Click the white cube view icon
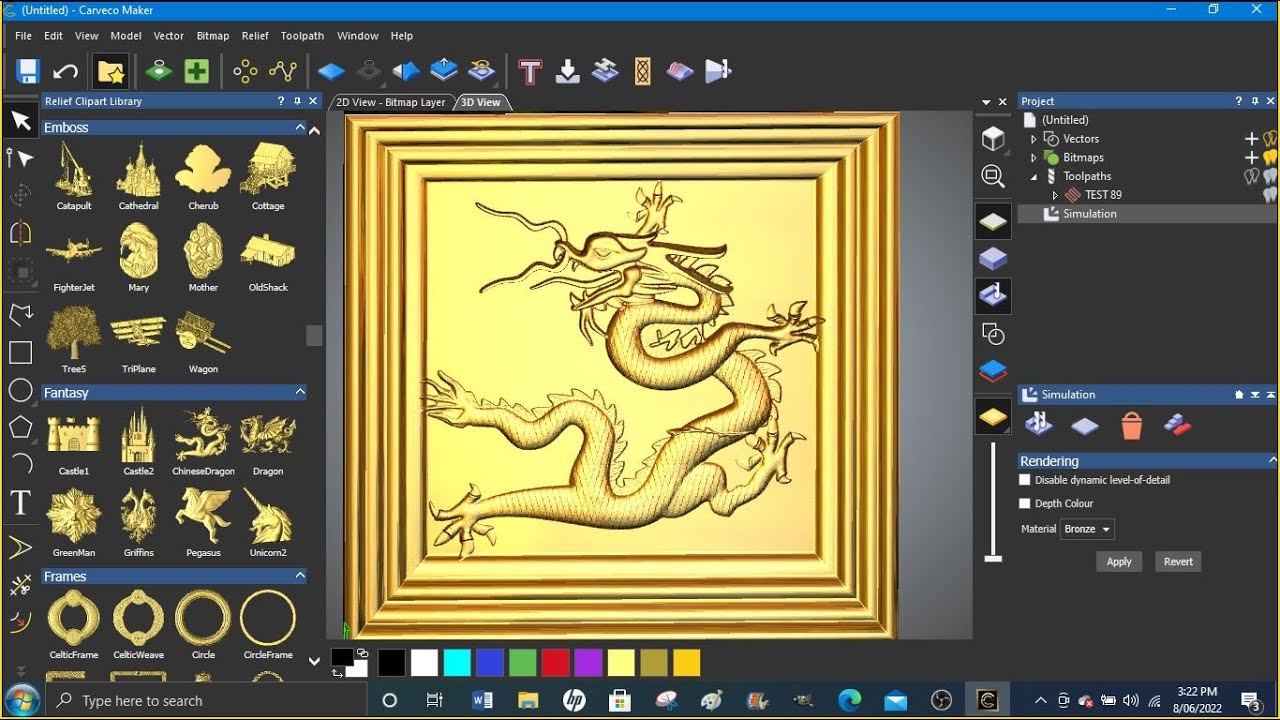Image resolution: width=1280 pixels, height=720 pixels. point(993,139)
